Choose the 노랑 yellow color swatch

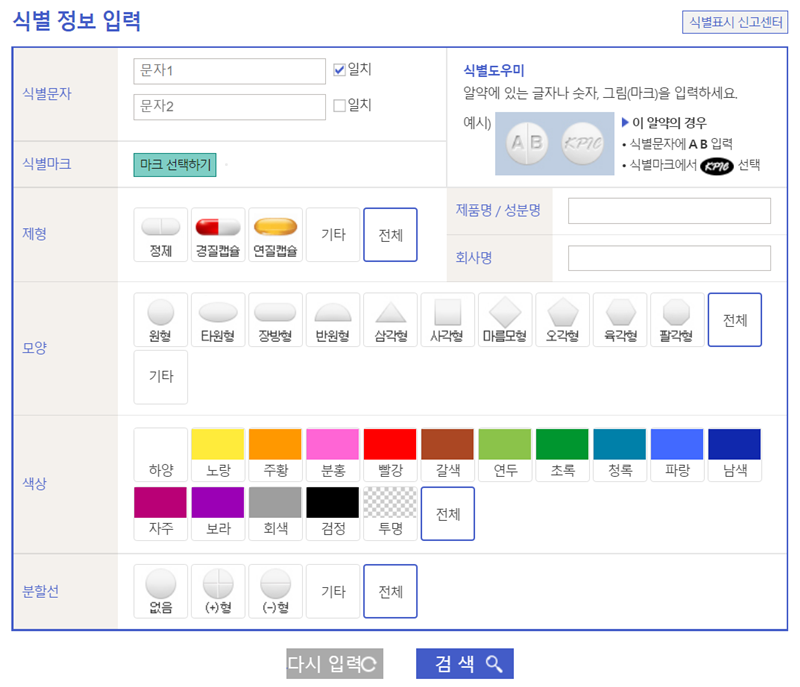[x=218, y=455]
